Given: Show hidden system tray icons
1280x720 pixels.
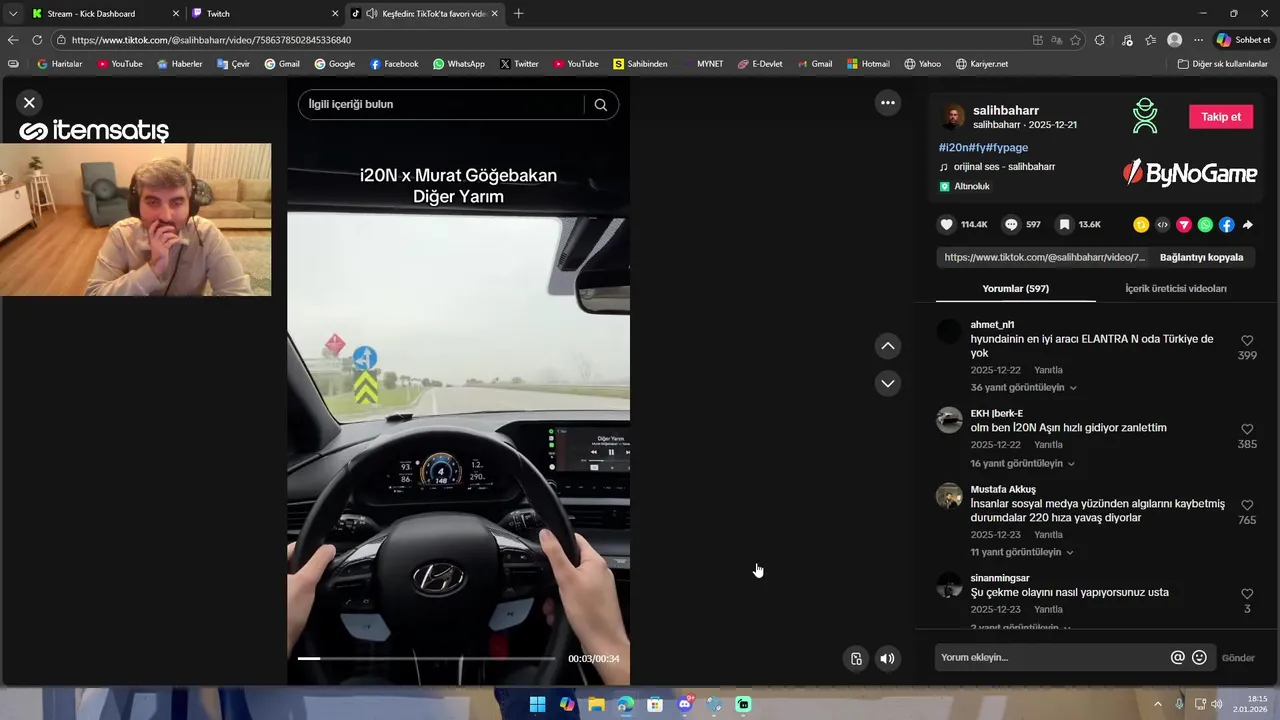Looking at the screenshot, I should (x=1158, y=704).
